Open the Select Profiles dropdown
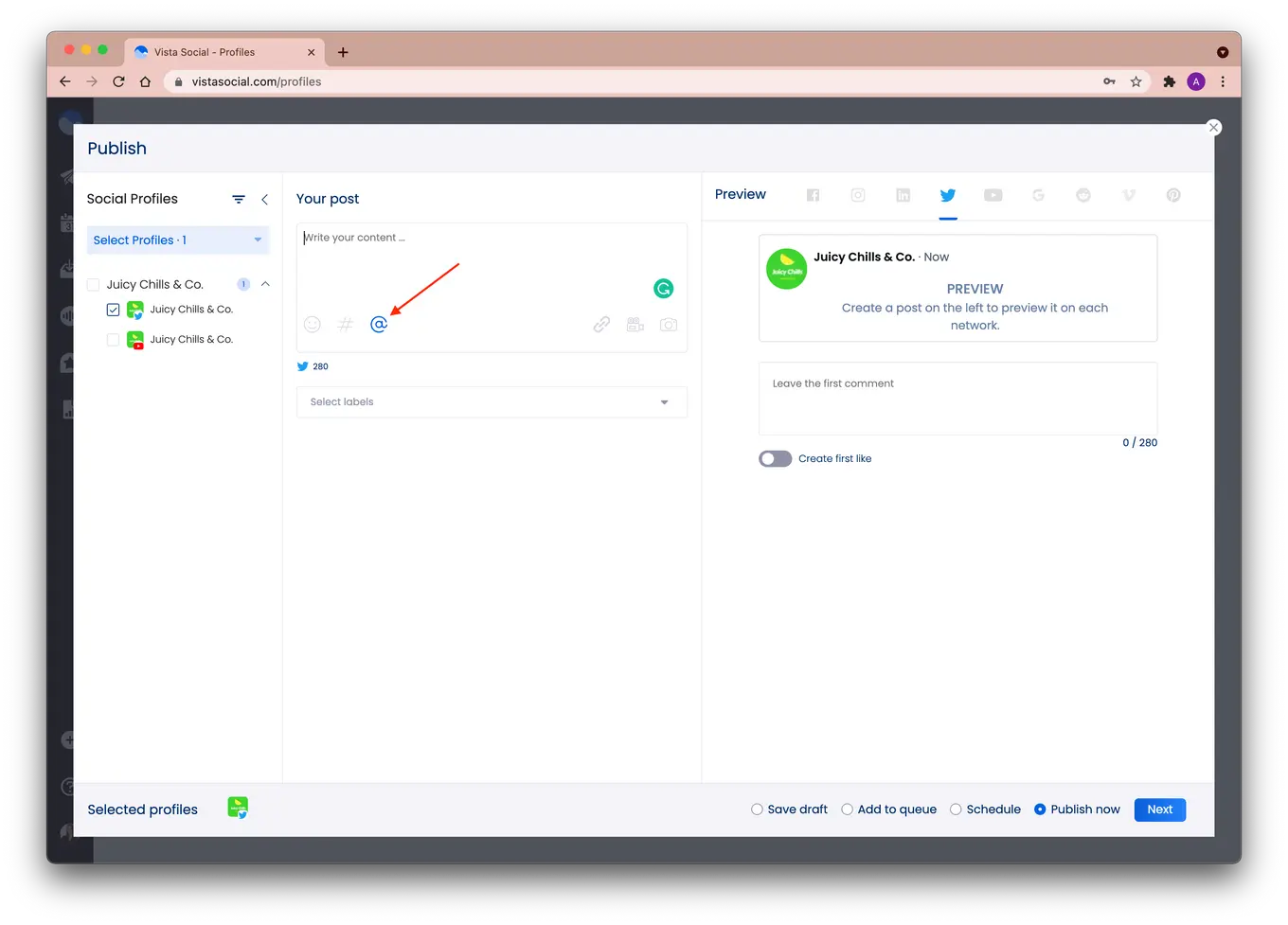Screen dimensions: 1288x925 point(178,240)
